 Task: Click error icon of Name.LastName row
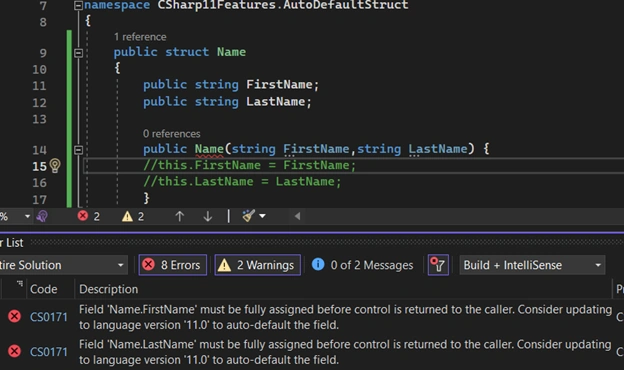tap(15, 351)
